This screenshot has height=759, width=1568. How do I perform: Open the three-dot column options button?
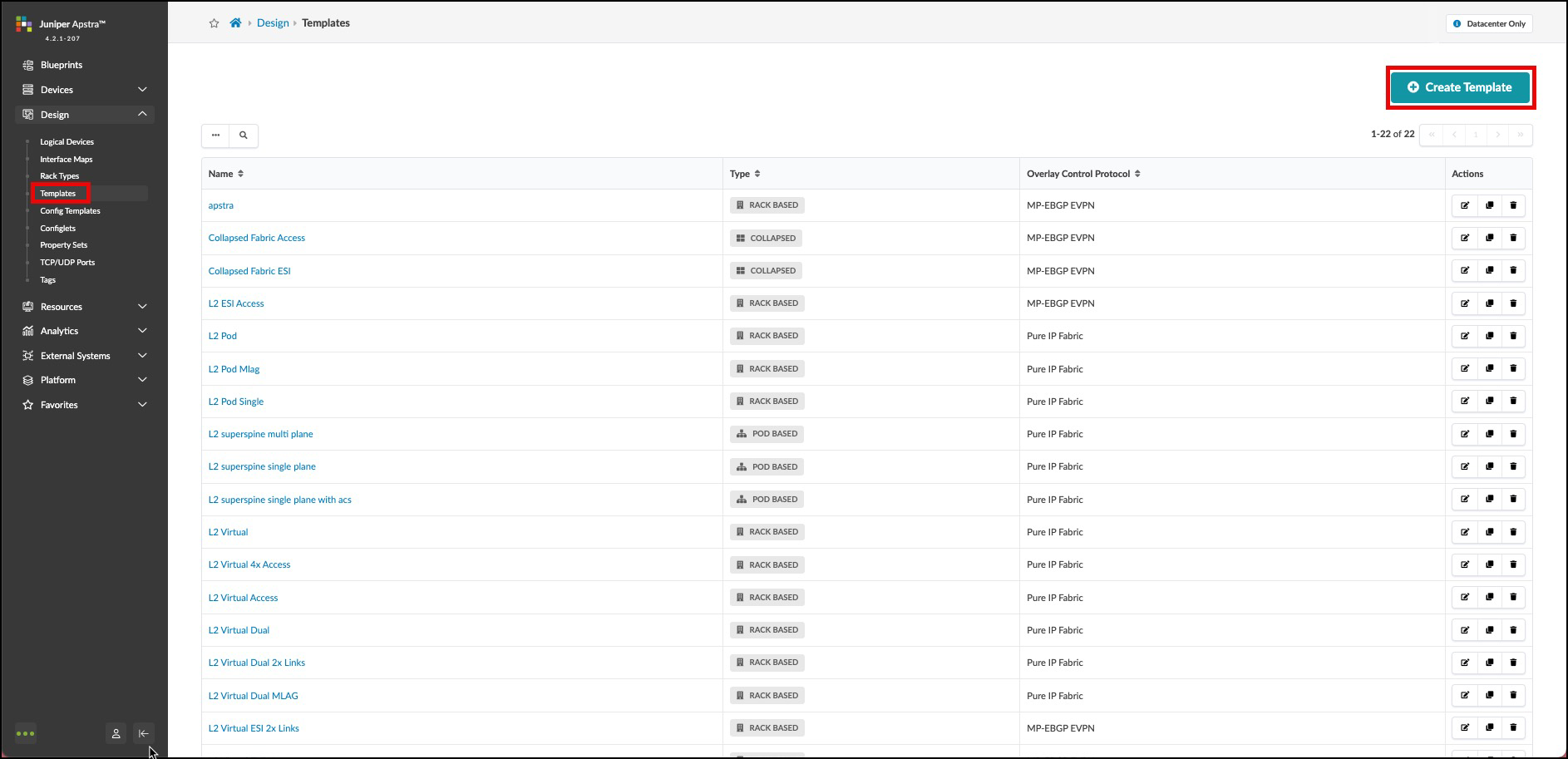(215, 136)
